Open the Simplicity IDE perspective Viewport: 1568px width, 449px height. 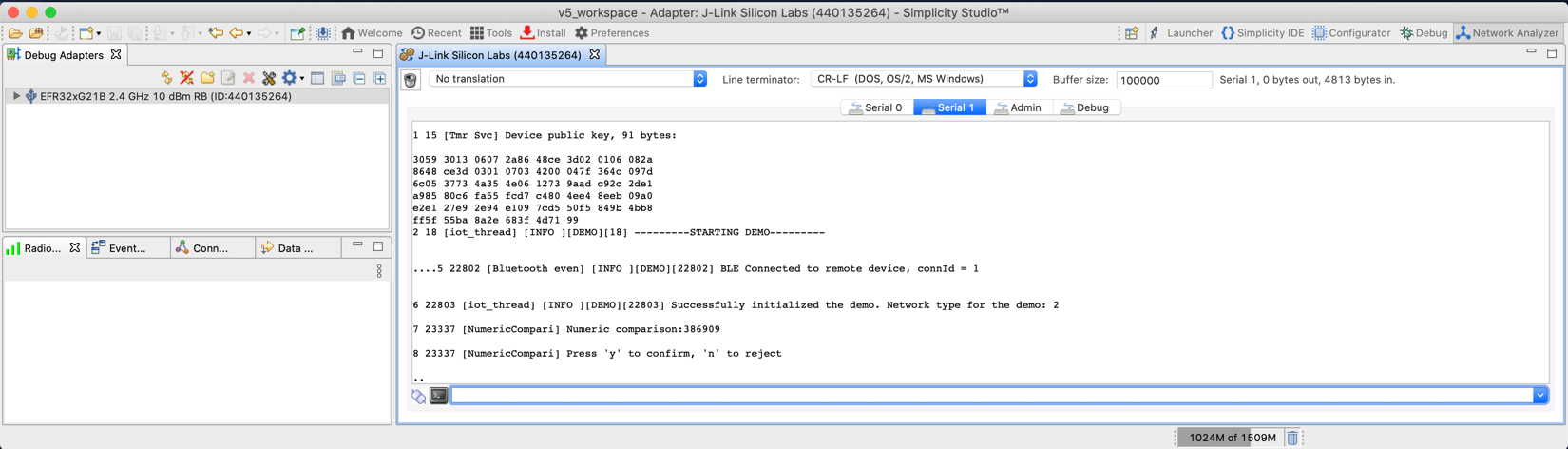[x=1262, y=33]
